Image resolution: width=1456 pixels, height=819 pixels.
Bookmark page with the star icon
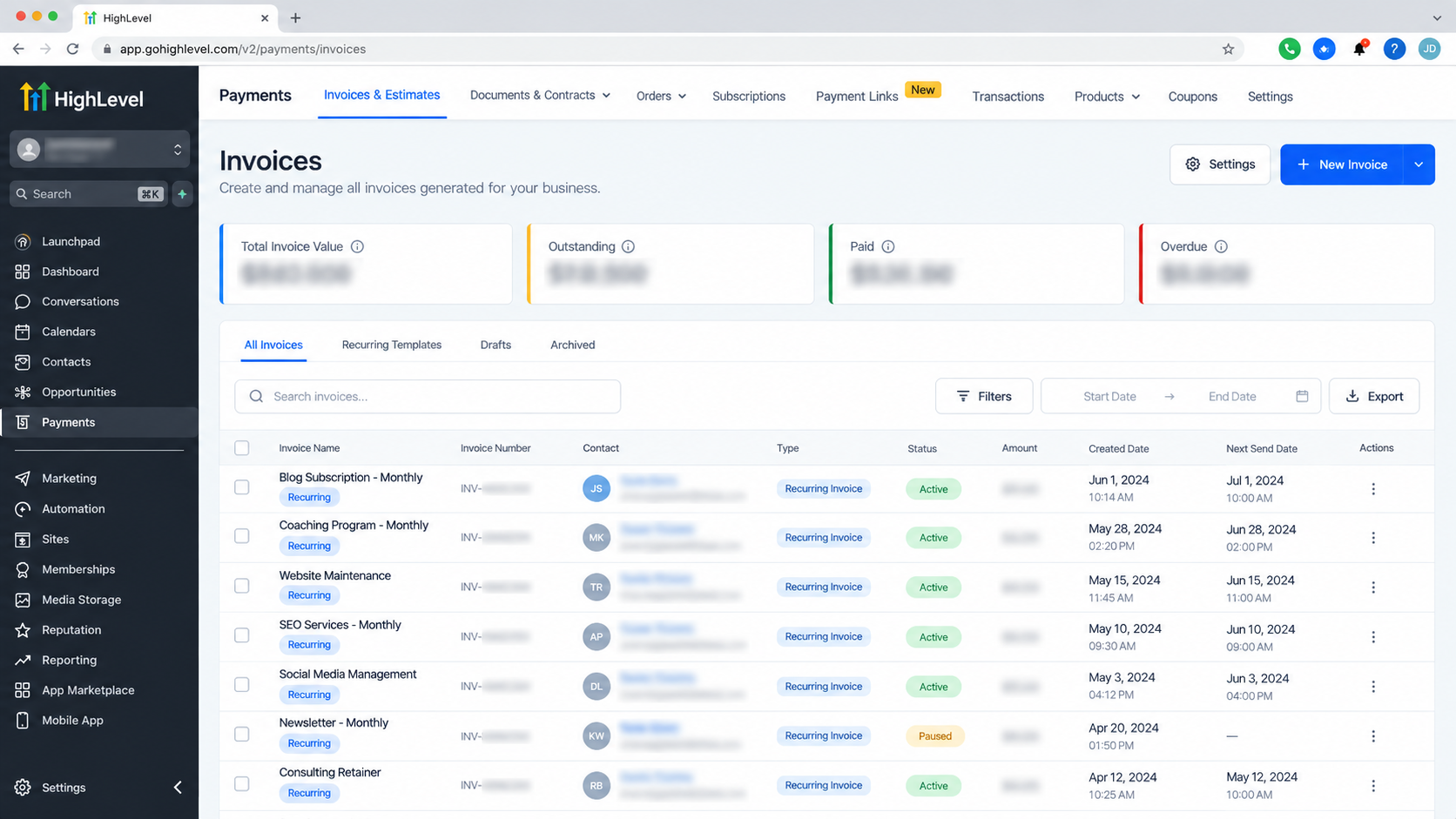tap(1228, 49)
